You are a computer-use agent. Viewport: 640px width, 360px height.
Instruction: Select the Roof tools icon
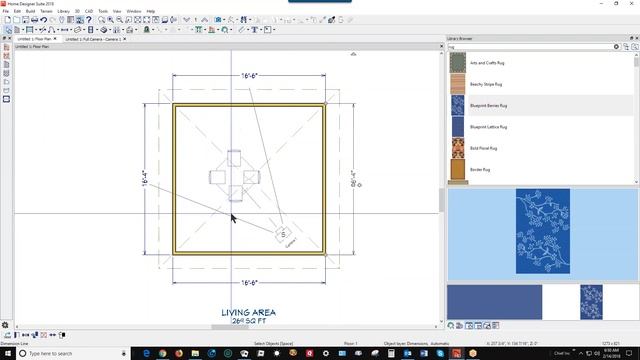130,30
